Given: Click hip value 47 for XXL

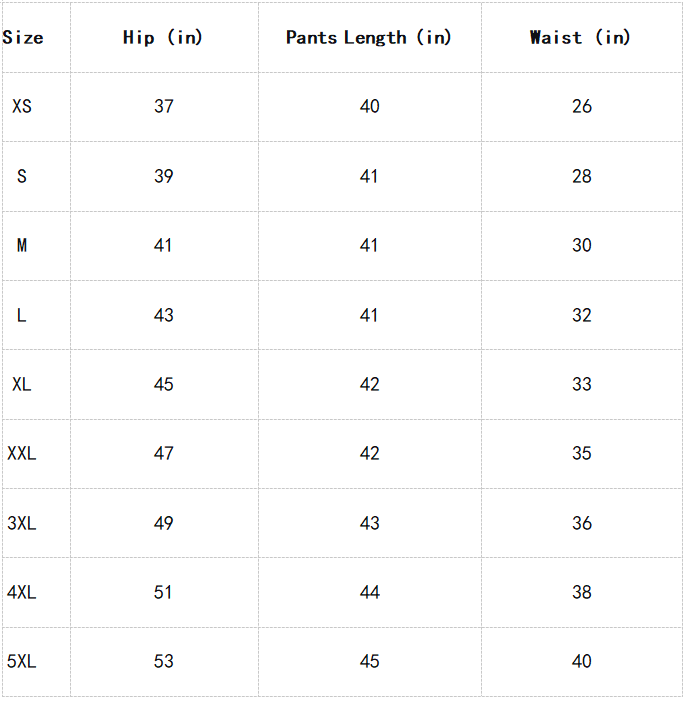Looking at the screenshot, I should pyautogui.click(x=164, y=453).
